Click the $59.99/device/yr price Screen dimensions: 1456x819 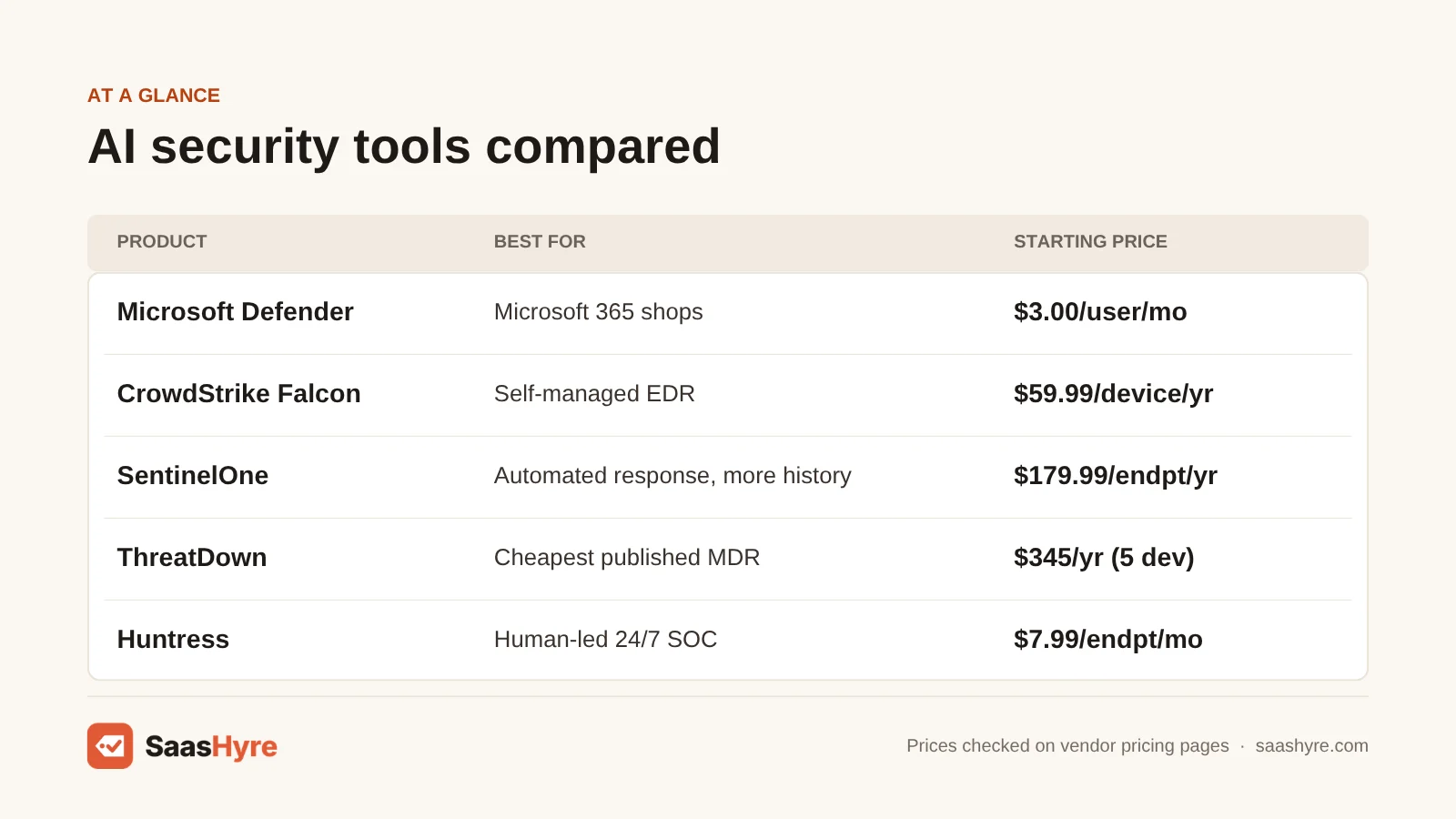pos(1114,393)
